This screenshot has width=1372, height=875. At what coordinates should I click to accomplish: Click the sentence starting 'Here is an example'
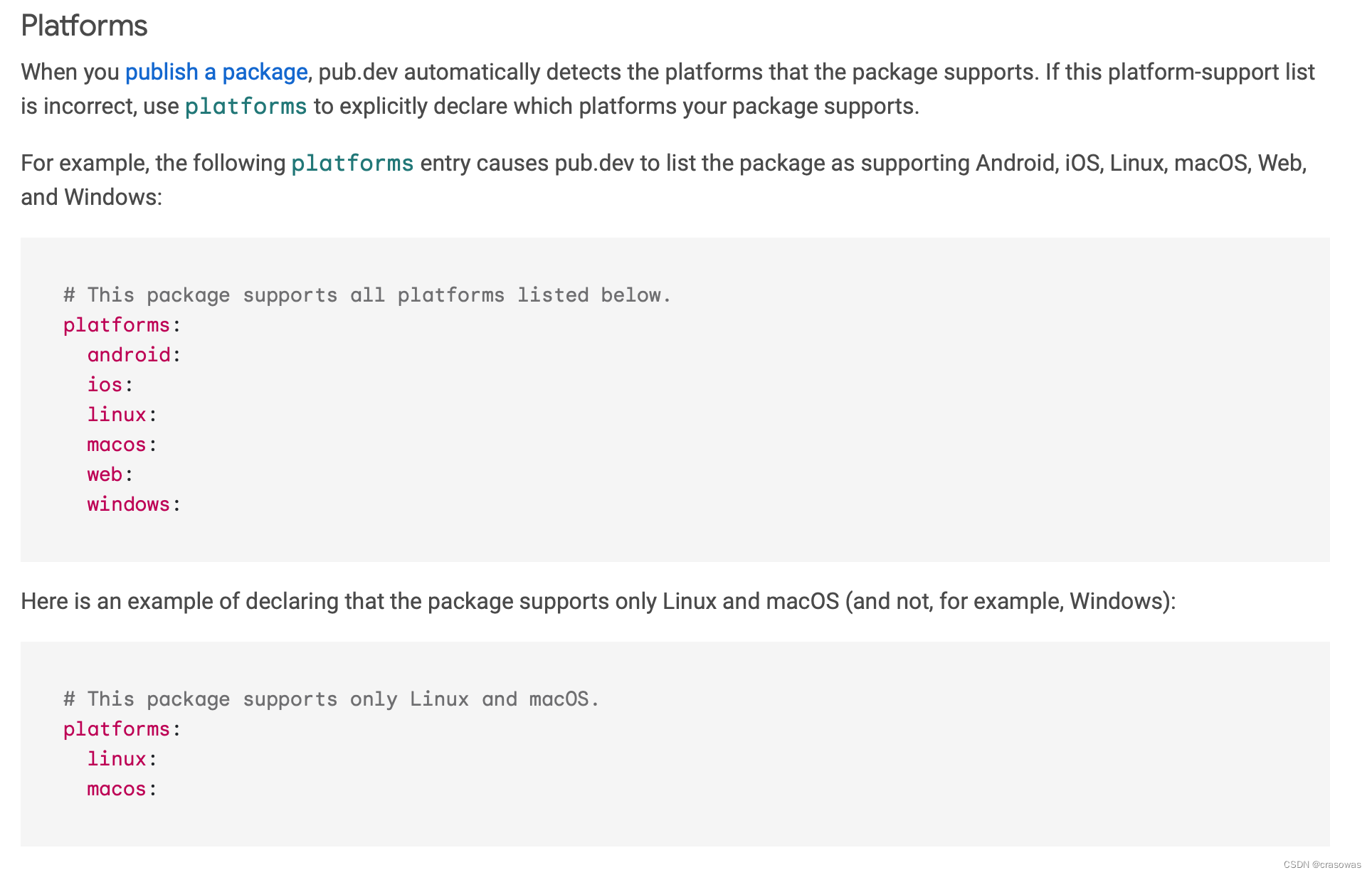coord(598,602)
